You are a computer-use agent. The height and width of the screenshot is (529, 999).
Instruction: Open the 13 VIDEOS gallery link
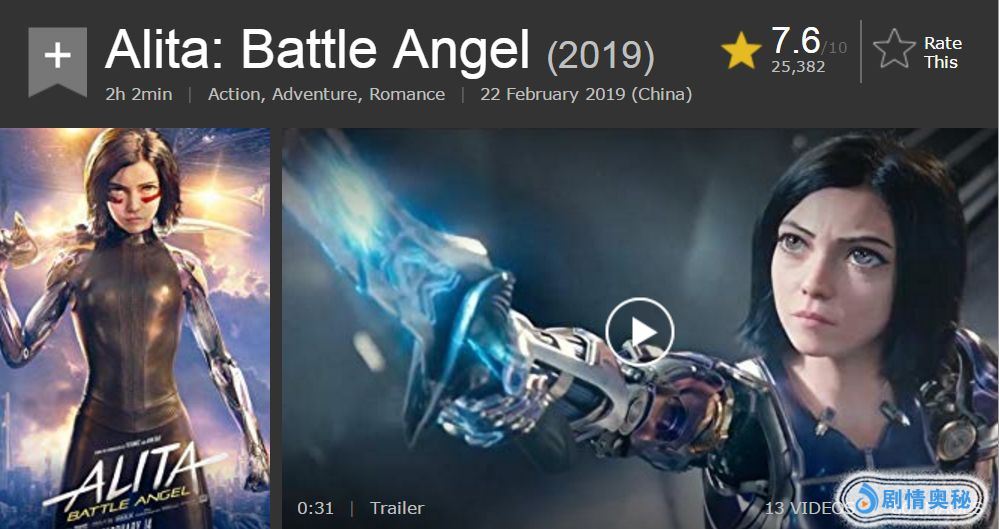(x=808, y=509)
